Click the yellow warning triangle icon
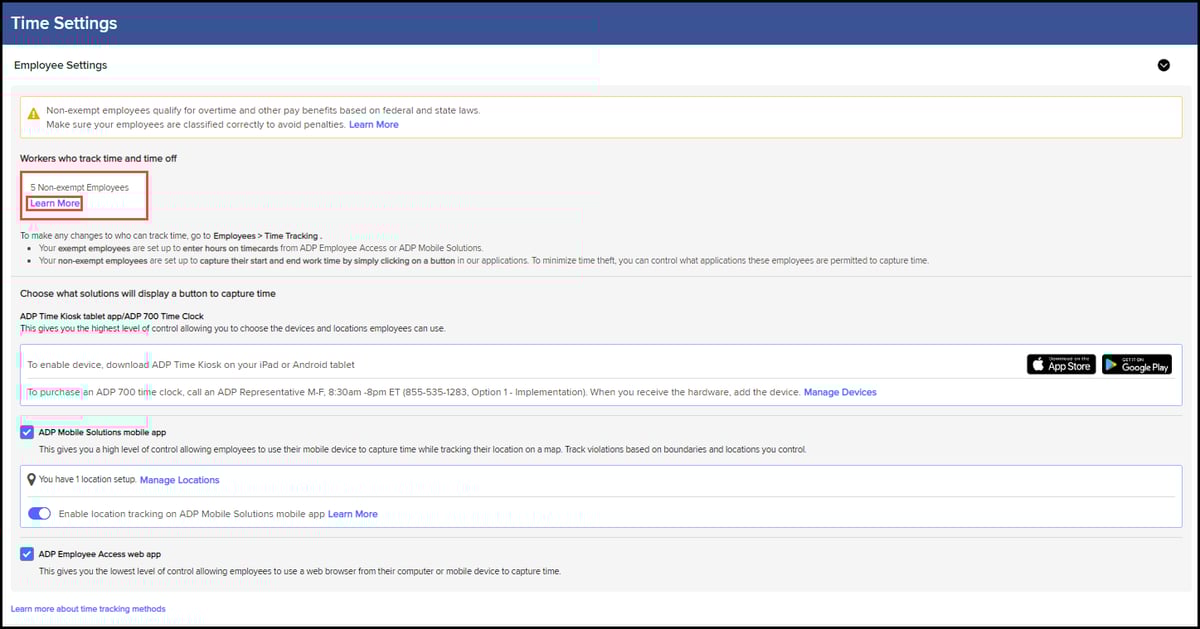The image size is (1200, 629). (34, 114)
